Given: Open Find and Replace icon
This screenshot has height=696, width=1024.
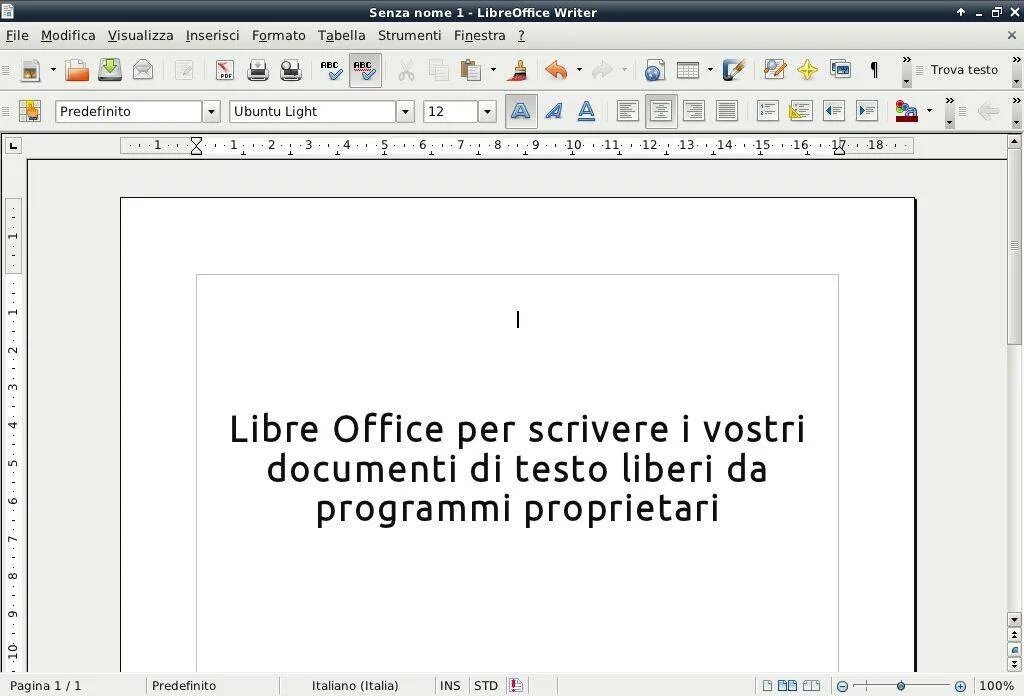Looking at the screenshot, I should click(775, 70).
